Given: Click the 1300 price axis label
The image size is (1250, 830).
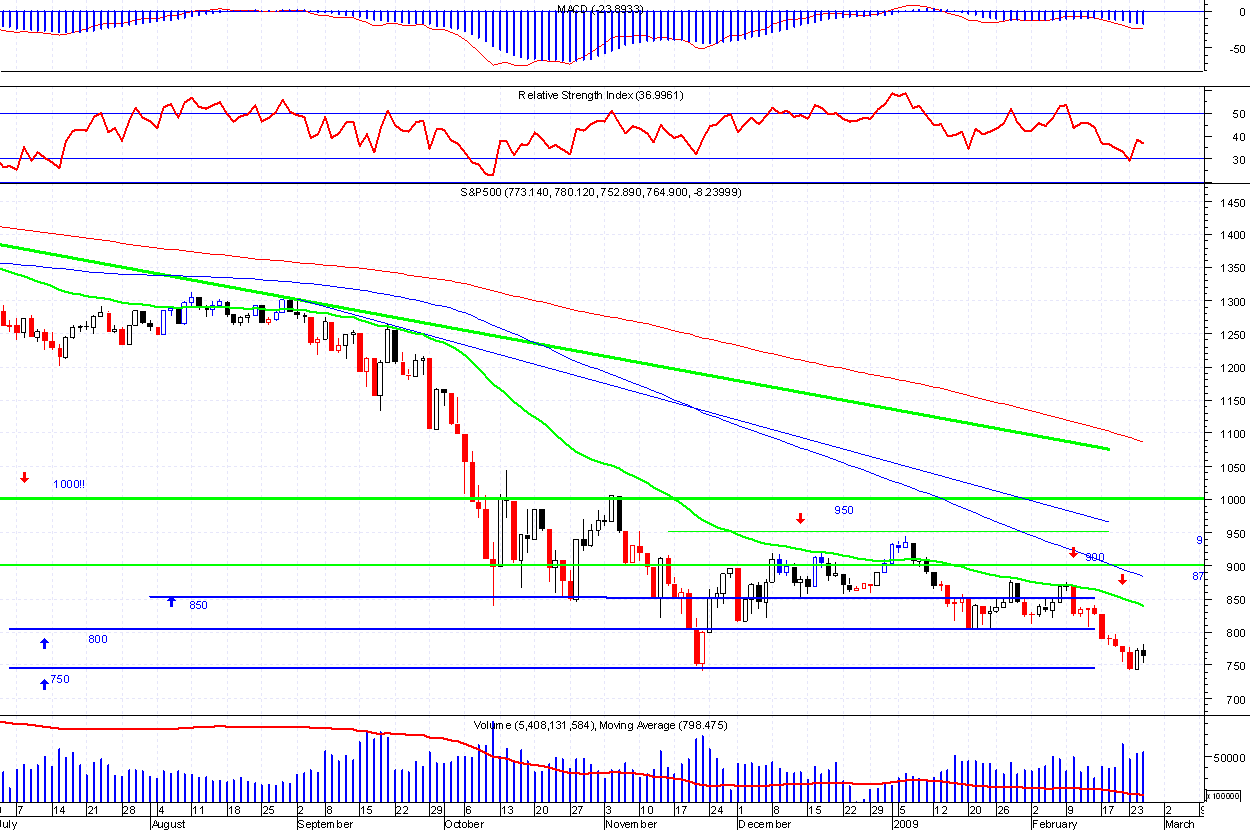Looking at the screenshot, I should tap(1232, 302).
